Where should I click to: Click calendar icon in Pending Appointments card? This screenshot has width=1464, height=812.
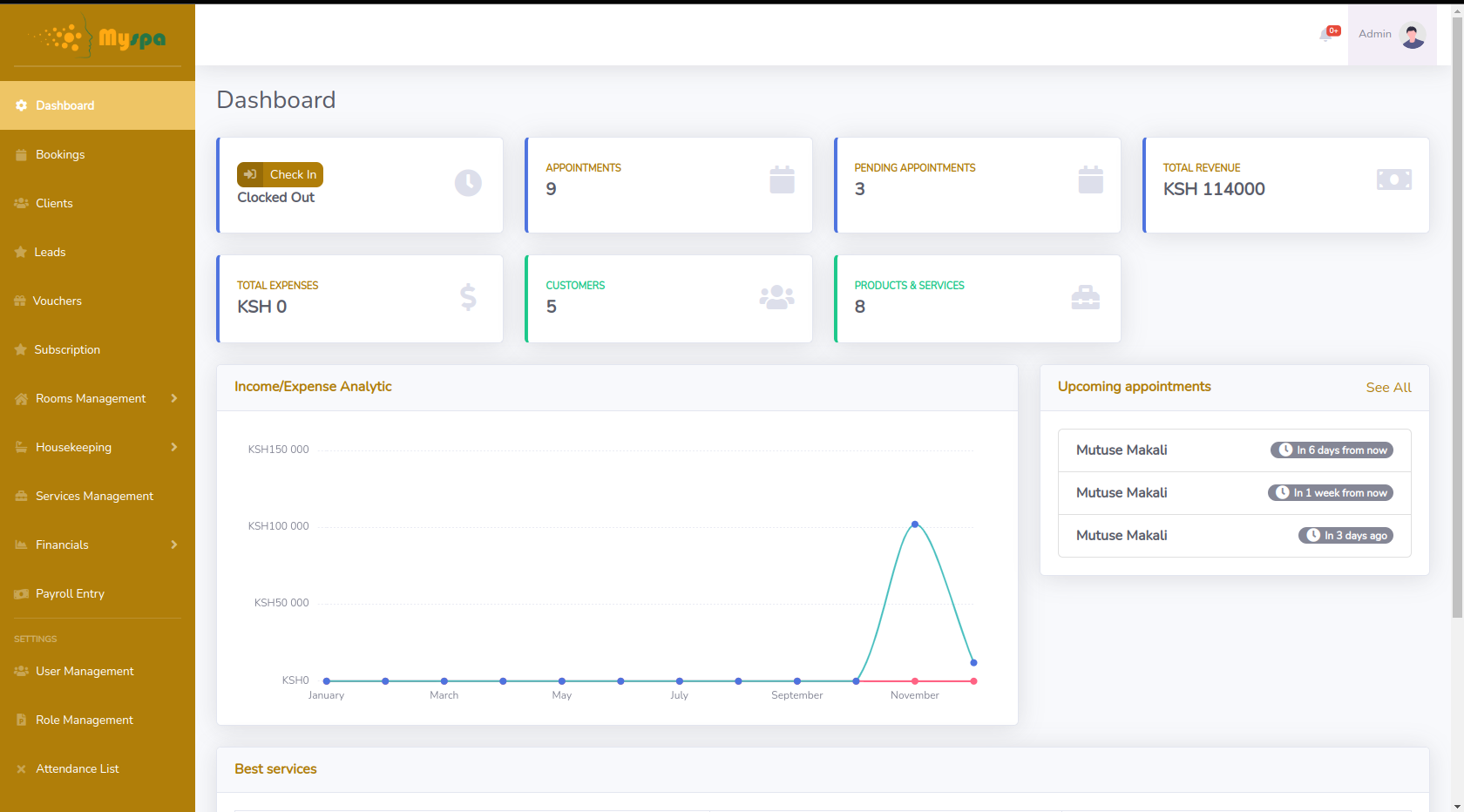pos(1090,180)
